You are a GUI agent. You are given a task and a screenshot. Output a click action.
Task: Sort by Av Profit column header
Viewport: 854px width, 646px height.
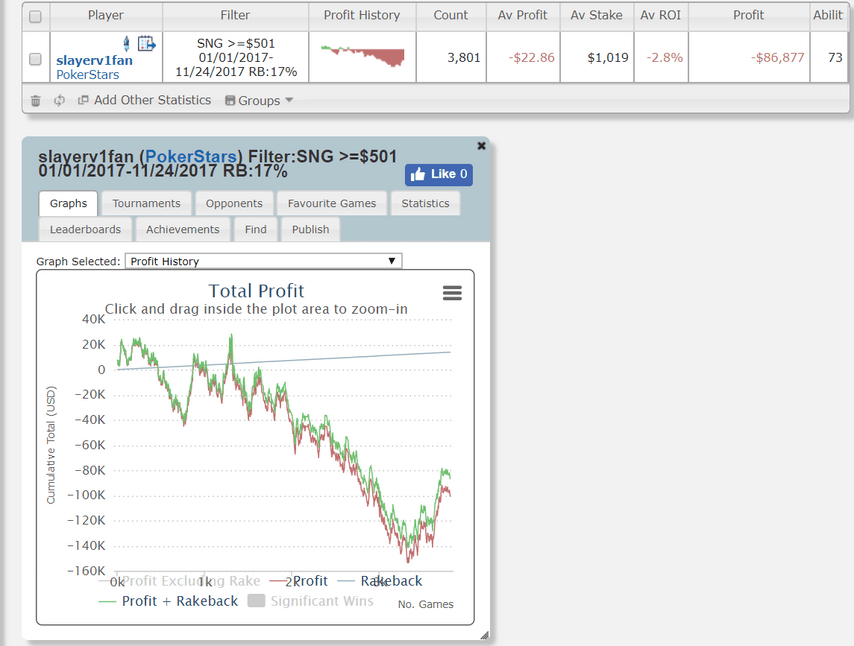point(522,15)
